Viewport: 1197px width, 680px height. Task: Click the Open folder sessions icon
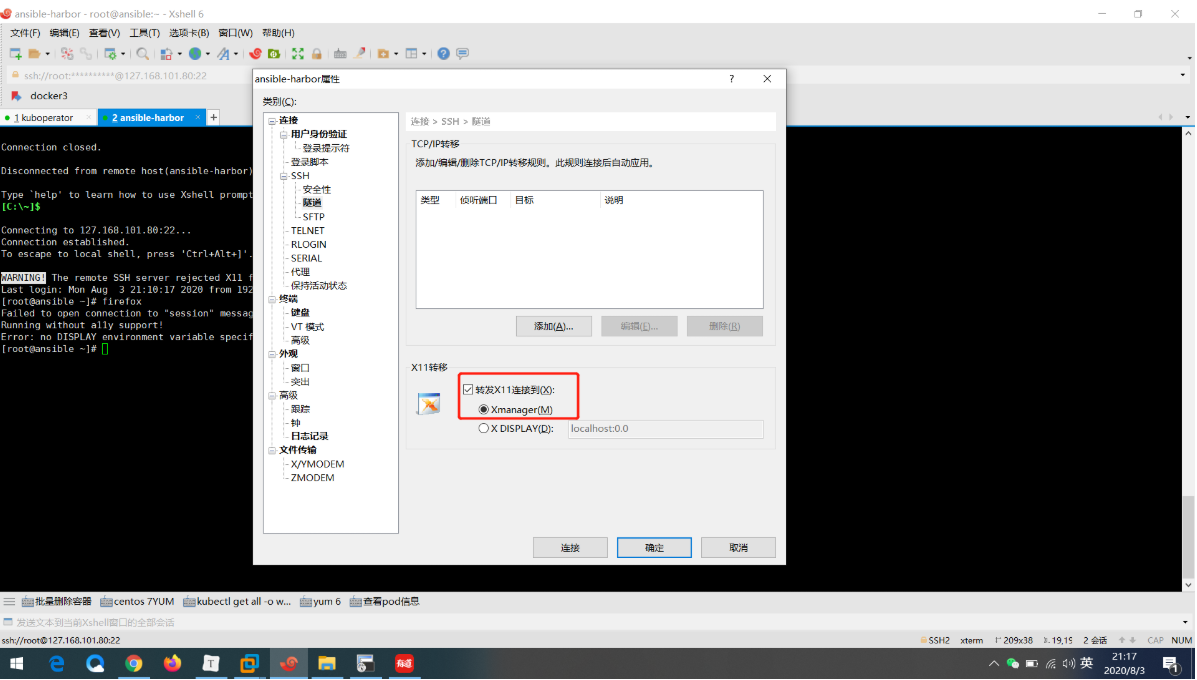(x=36, y=54)
